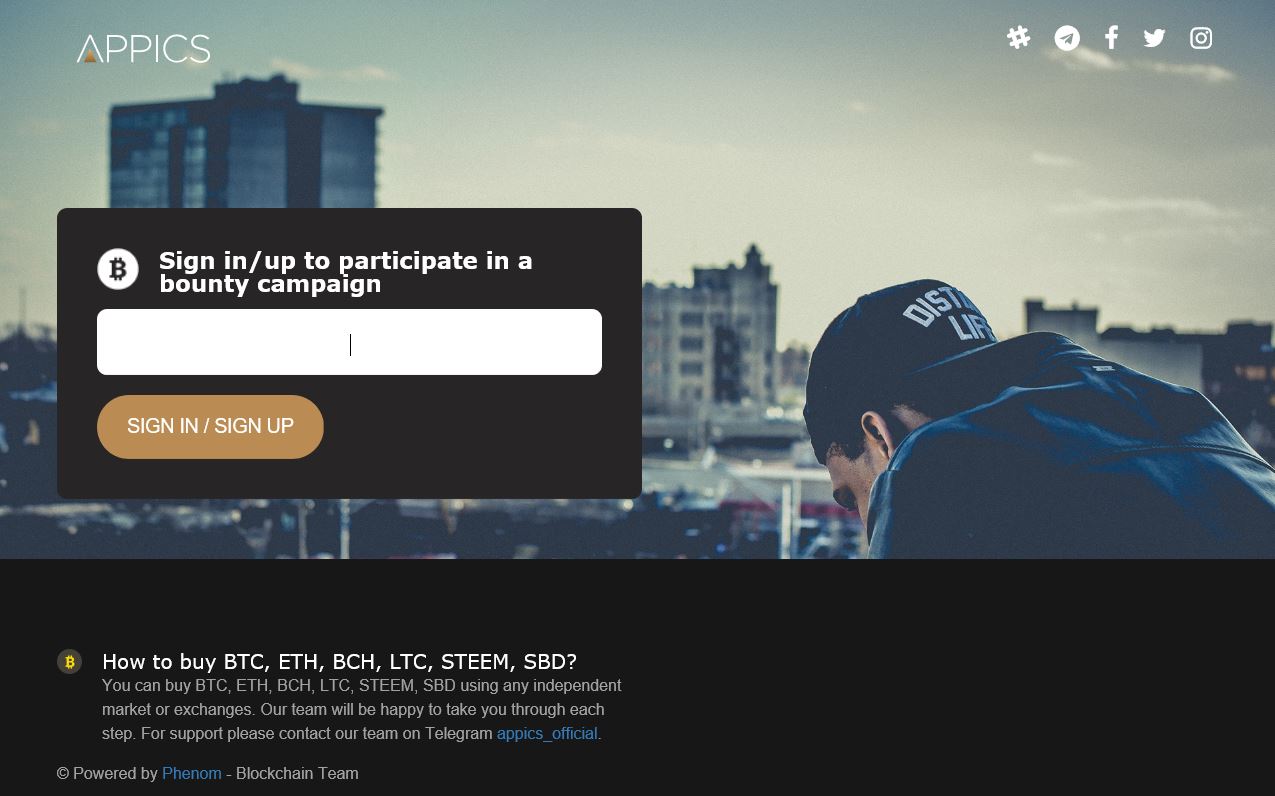Click the APPICS logo
The width and height of the screenshot is (1275, 796).
(x=143, y=48)
